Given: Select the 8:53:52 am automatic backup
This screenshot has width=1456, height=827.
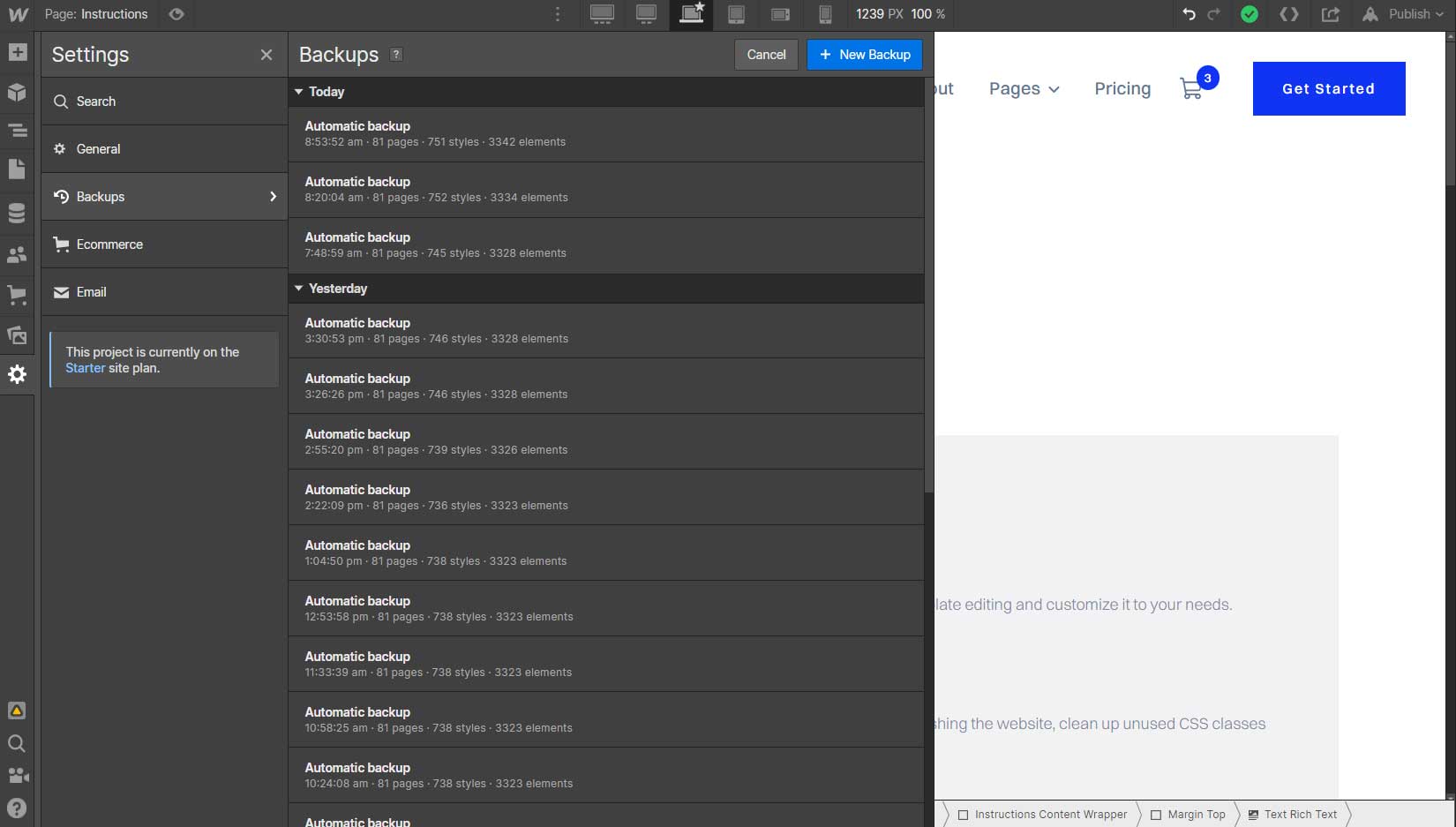Looking at the screenshot, I should point(606,133).
